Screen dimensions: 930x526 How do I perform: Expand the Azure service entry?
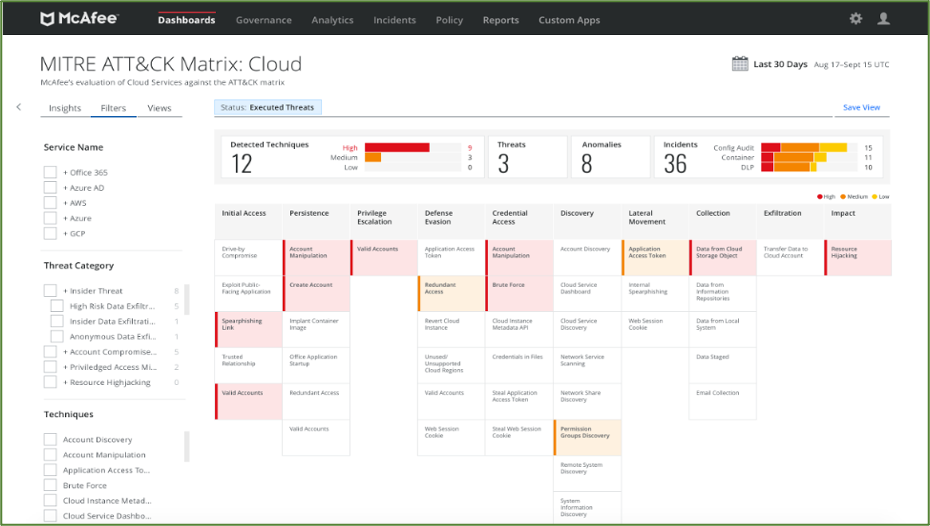click(x=65, y=218)
